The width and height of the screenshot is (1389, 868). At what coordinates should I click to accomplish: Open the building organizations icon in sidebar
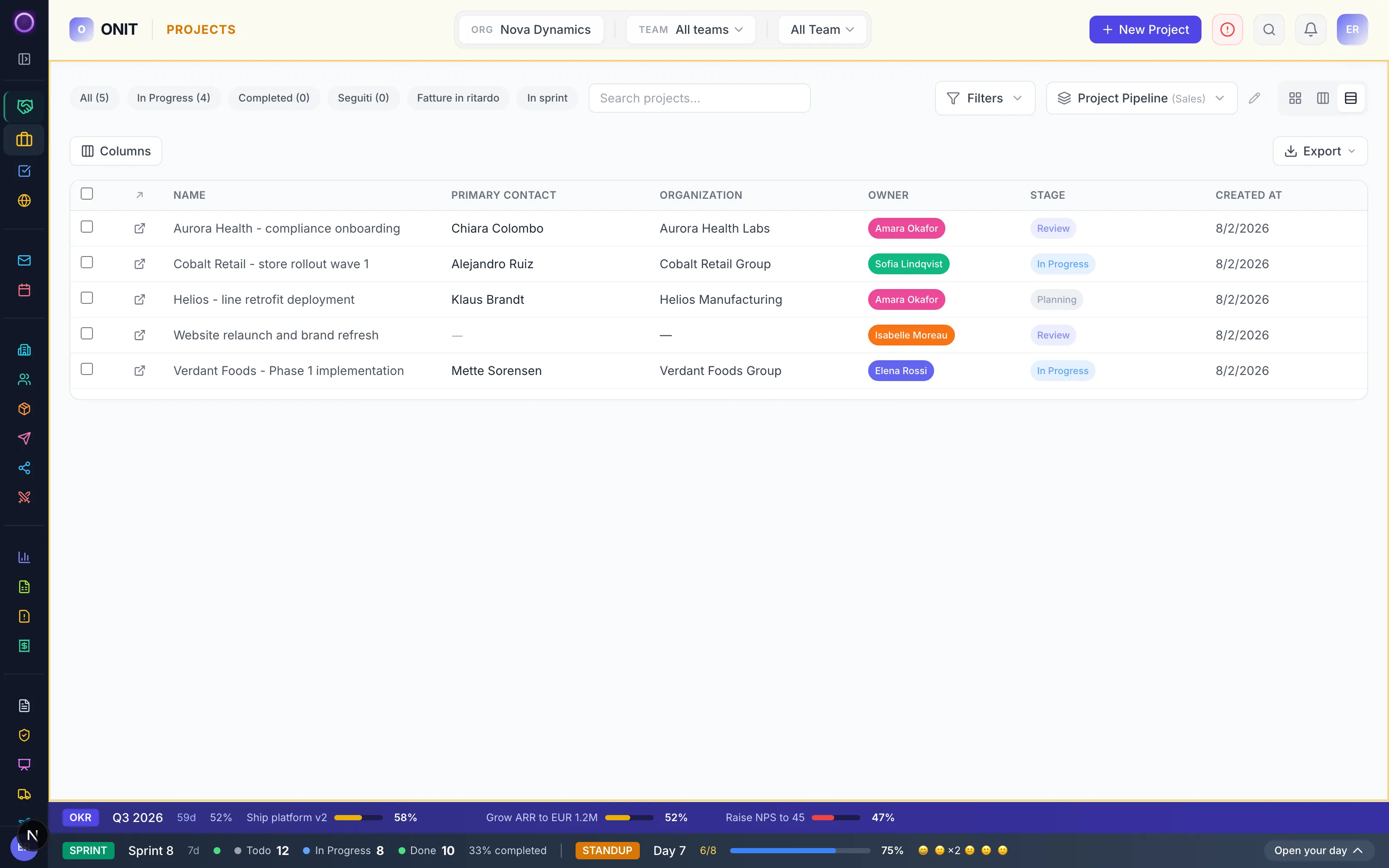pyautogui.click(x=24, y=350)
